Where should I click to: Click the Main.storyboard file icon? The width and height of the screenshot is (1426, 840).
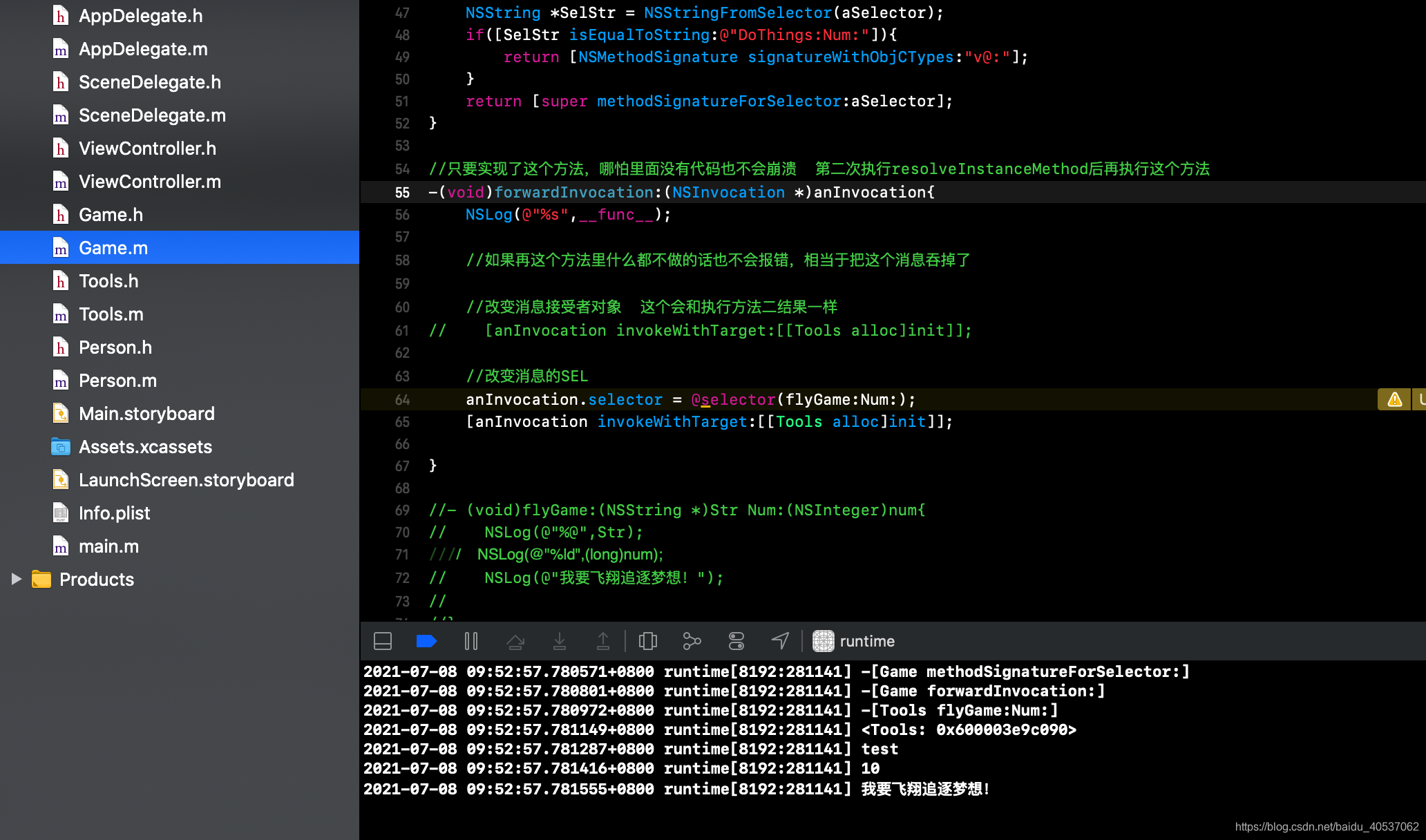pyautogui.click(x=61, y=414)
